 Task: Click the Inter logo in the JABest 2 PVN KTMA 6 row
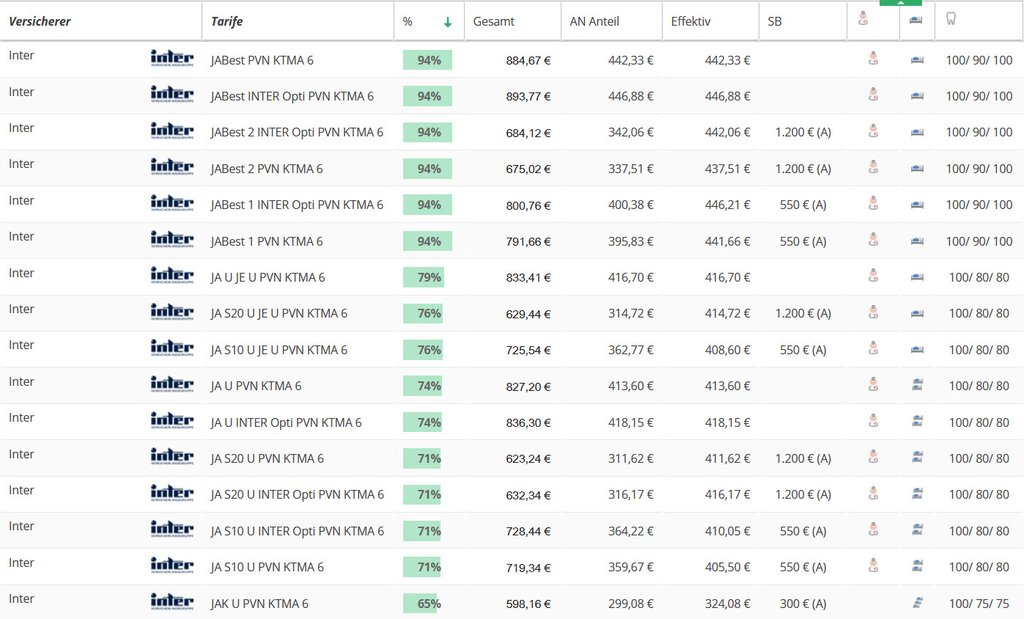[171, 167]
